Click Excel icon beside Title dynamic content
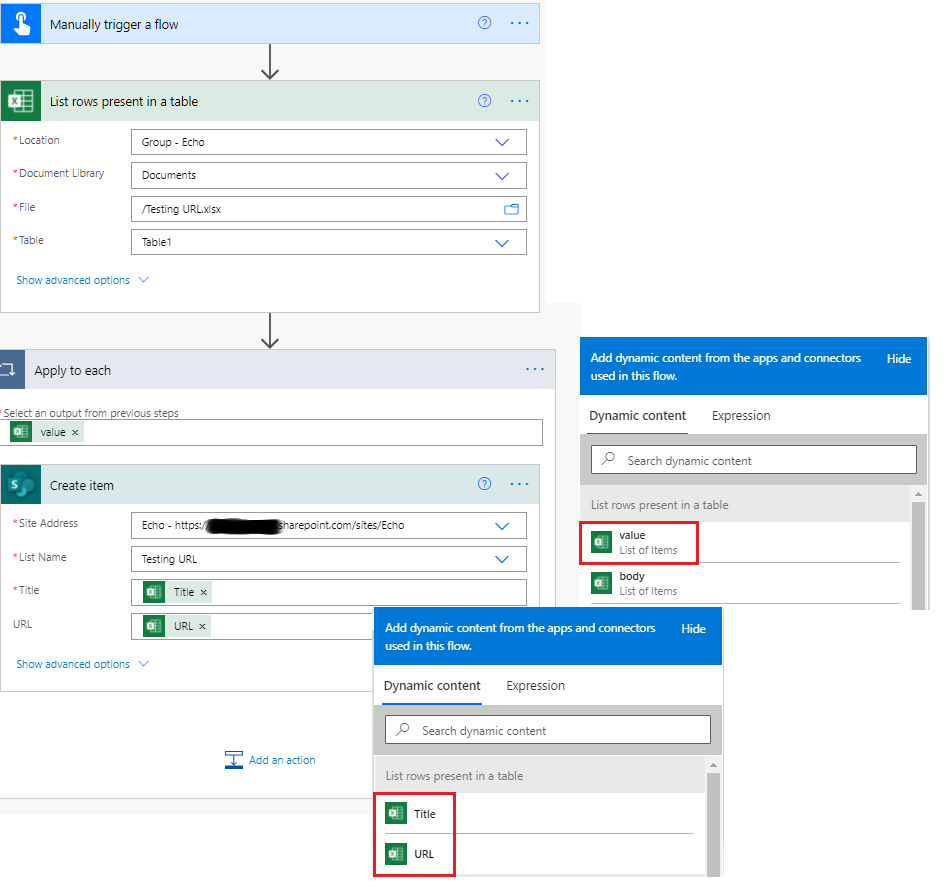This screenshot has height=889, width=946. pyautogui.click(x=396, y=814)
